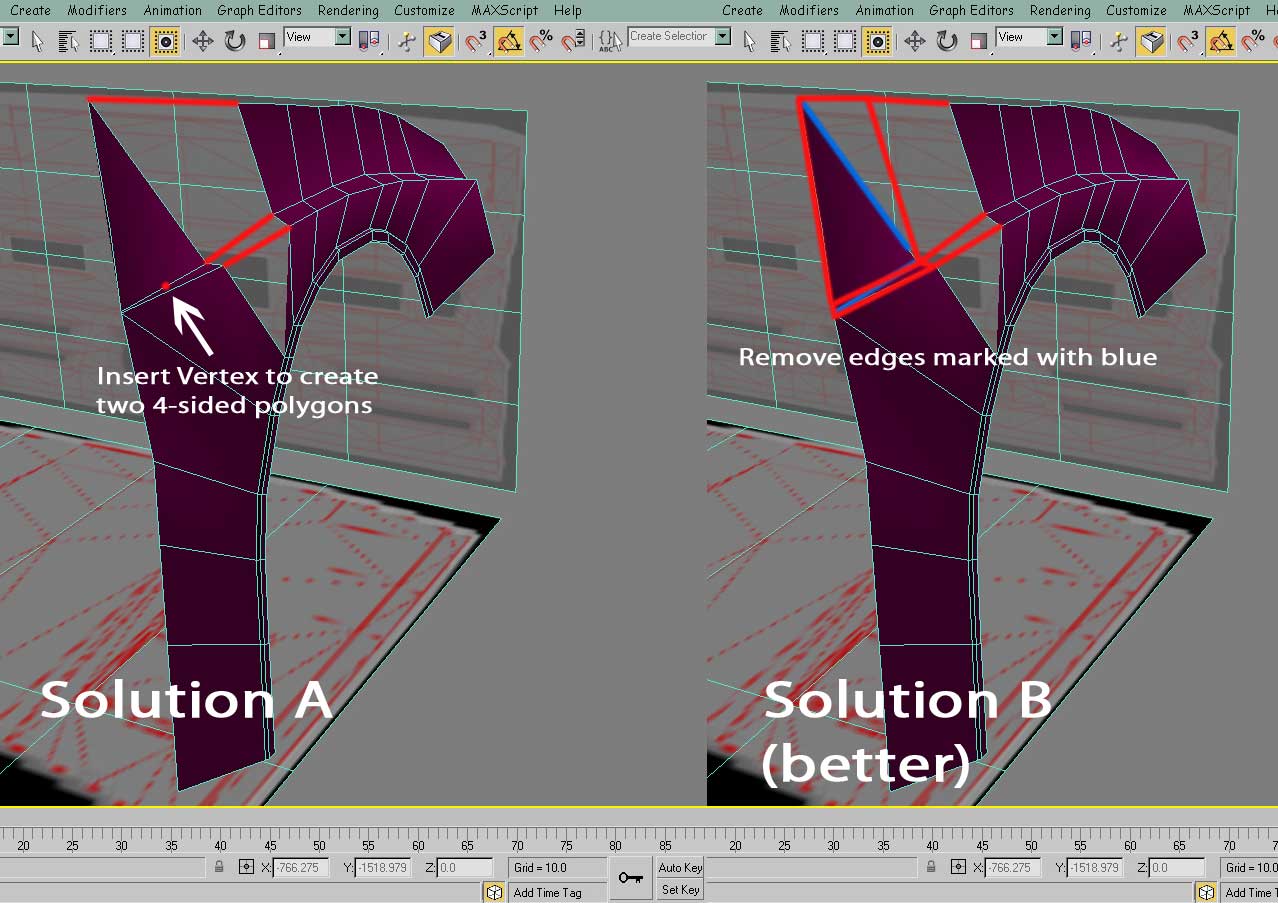The image size is (1278, 903).
Task: Toggle the left Selection Lock padlock icon
Action: 219,867
